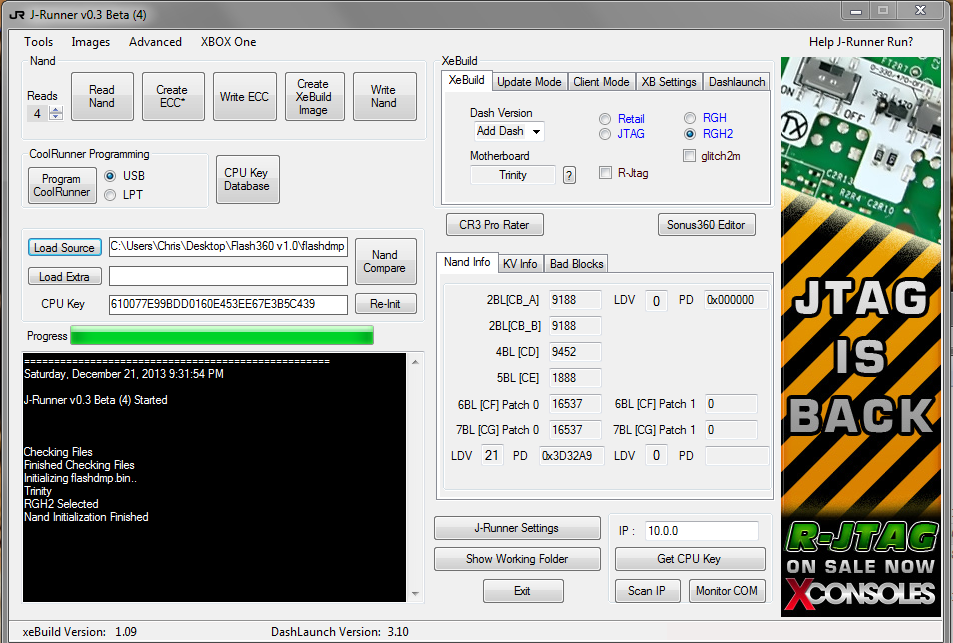The width and height of the screenshot is (953, 643).
Task: Click the CPU Key input field
Action: (228, 304)
